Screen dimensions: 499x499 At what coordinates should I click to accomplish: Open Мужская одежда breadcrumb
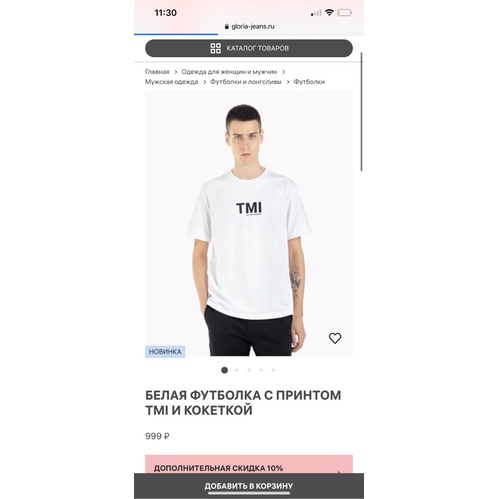tap(171, 82)
